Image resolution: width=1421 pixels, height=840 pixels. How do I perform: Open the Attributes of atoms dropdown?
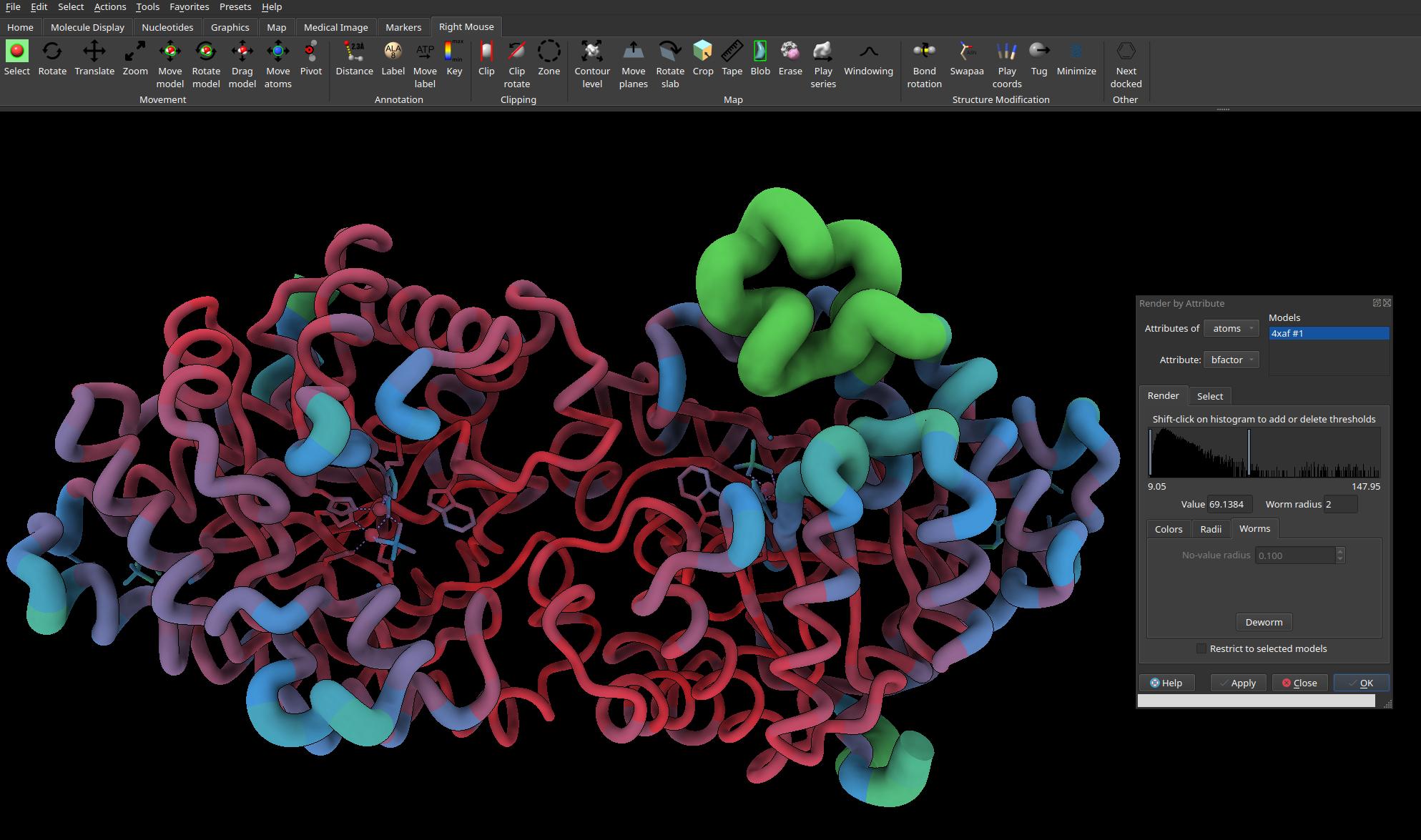[x=1231, y=328]
